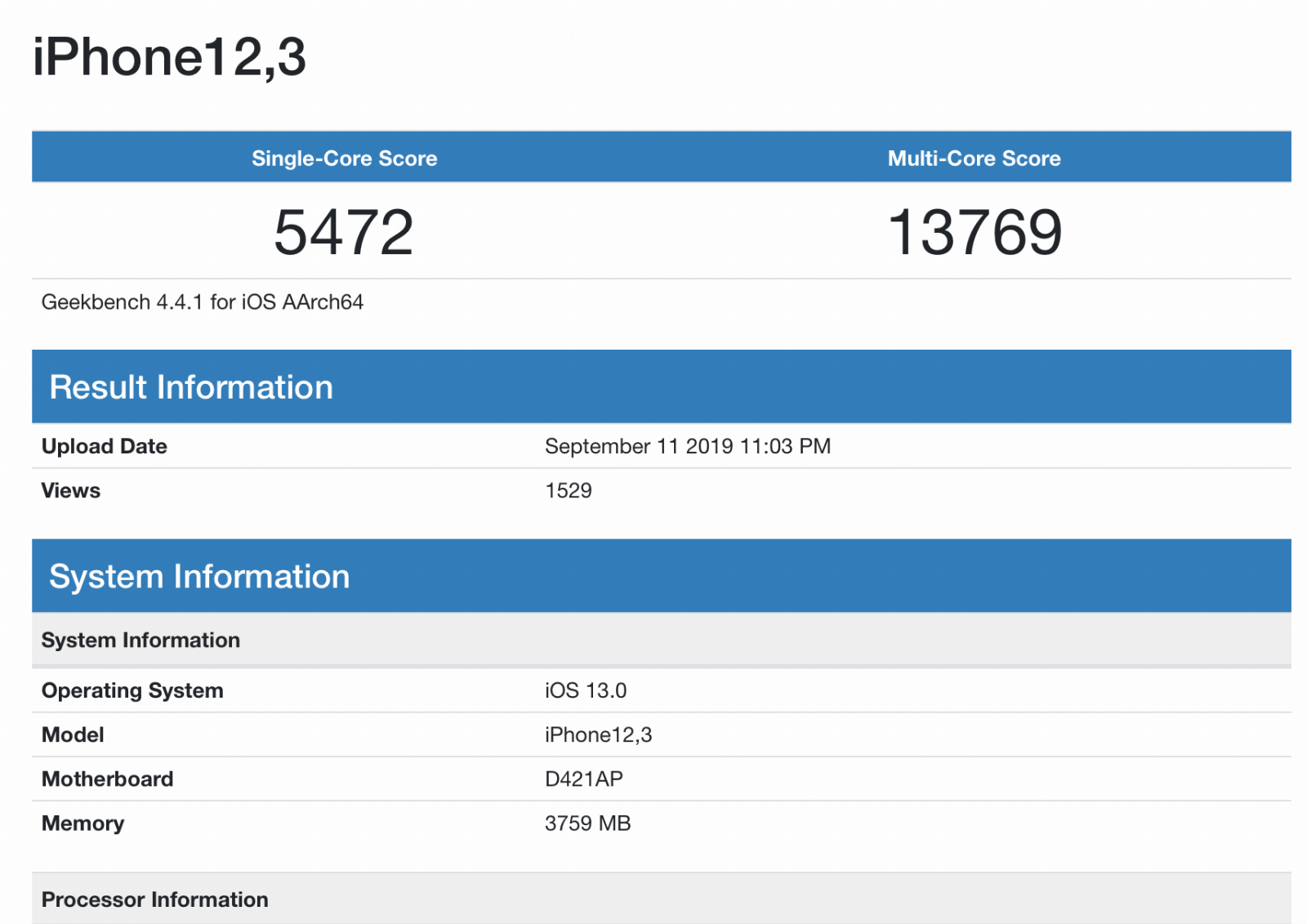Screen dimensions: 1307x924
Task: Select the Multi-Core Score header
Action: pyautogui.click(x=975, y=158)
